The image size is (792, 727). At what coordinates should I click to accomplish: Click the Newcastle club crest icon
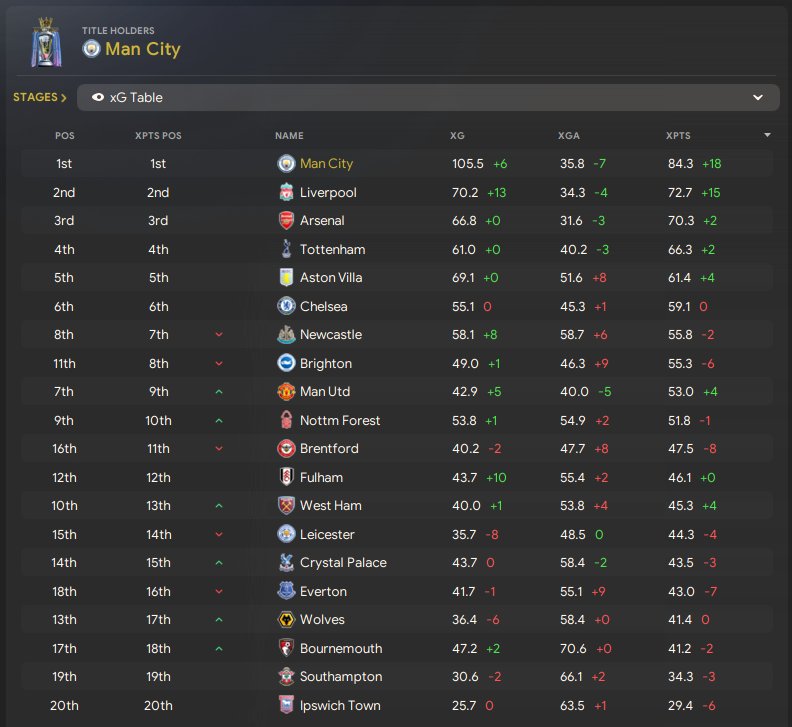pos(286,335)
